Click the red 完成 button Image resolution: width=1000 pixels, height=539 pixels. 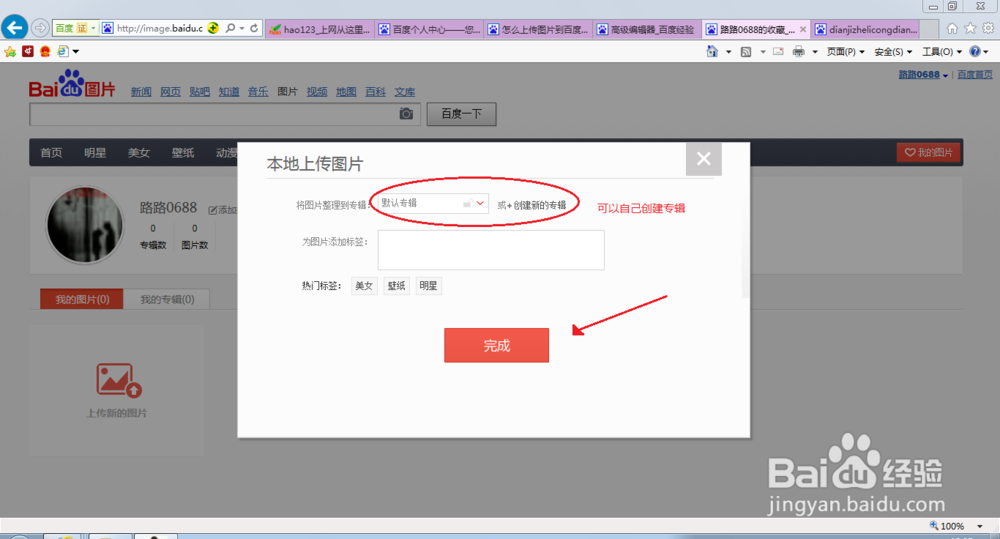[496, 345]
